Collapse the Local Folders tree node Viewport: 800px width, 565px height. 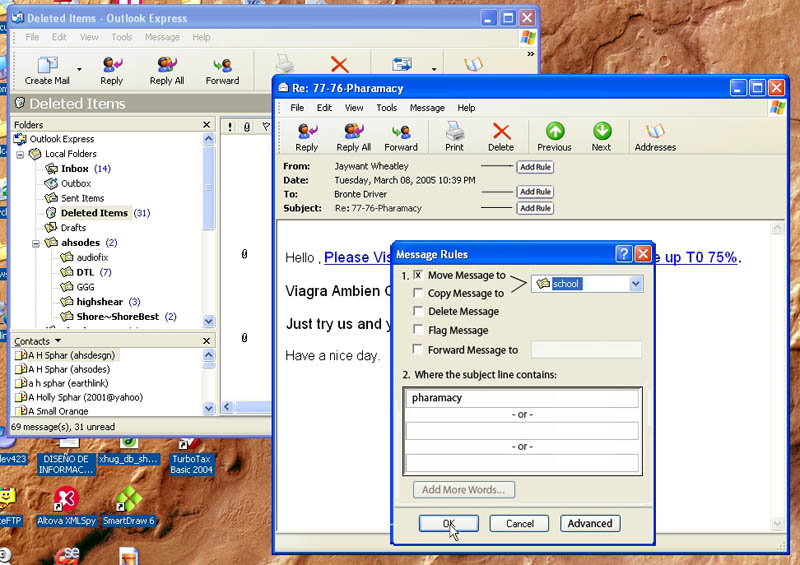(x=20, y=154)
